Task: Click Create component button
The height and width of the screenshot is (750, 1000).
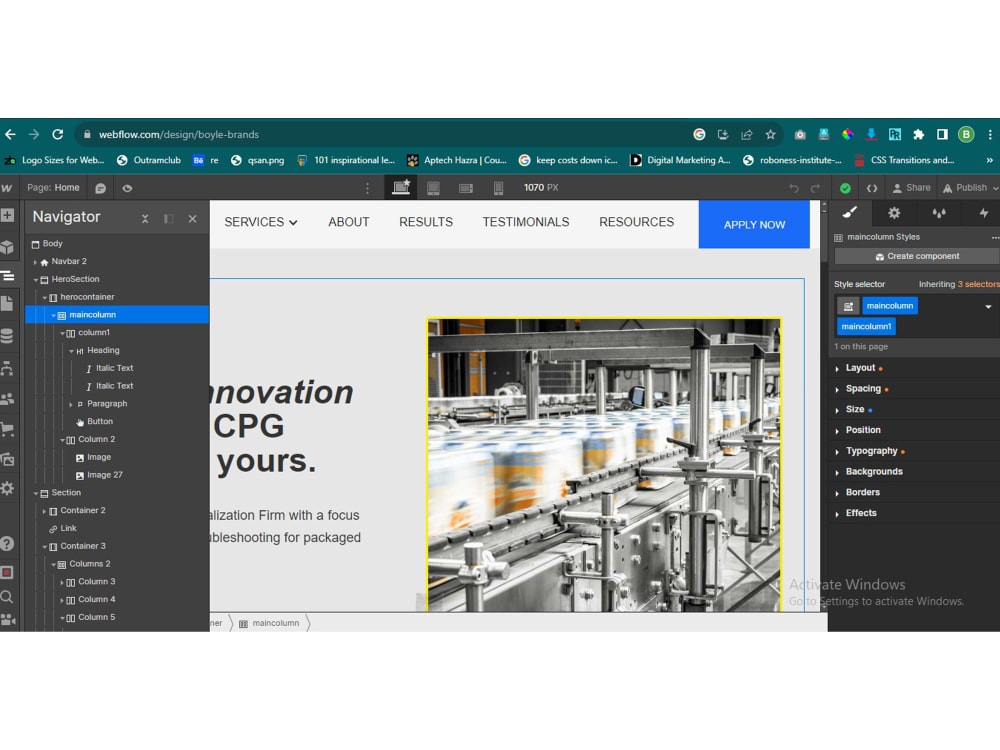Action: 916,256
